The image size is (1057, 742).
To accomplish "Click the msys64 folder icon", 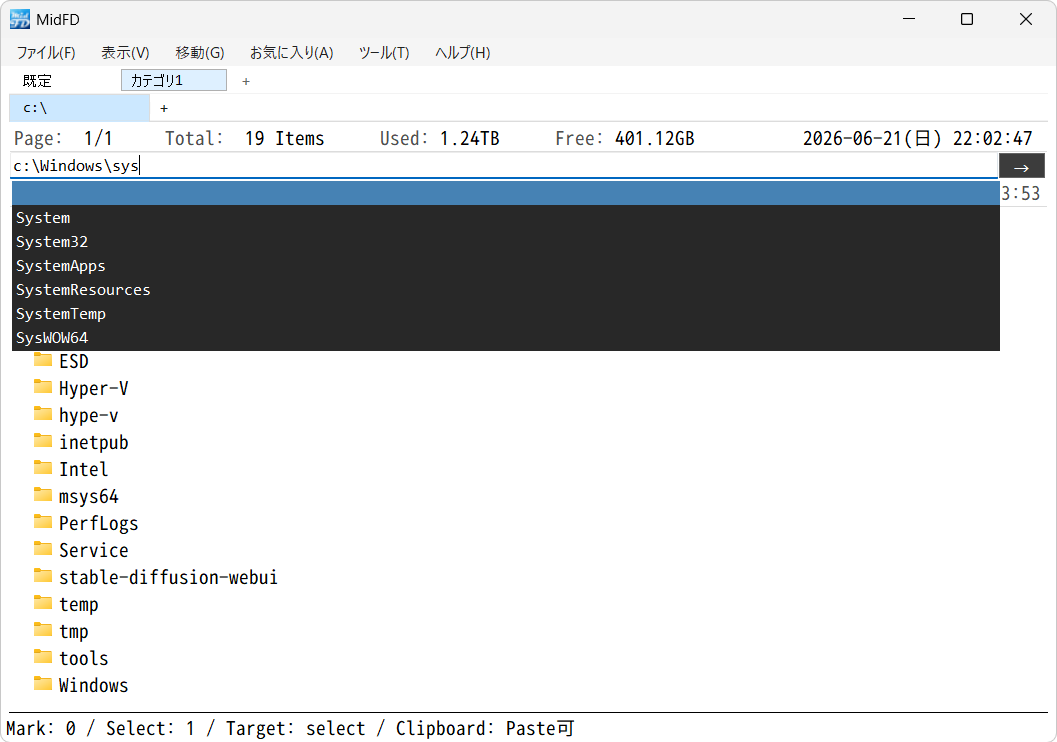I will 42,495.
